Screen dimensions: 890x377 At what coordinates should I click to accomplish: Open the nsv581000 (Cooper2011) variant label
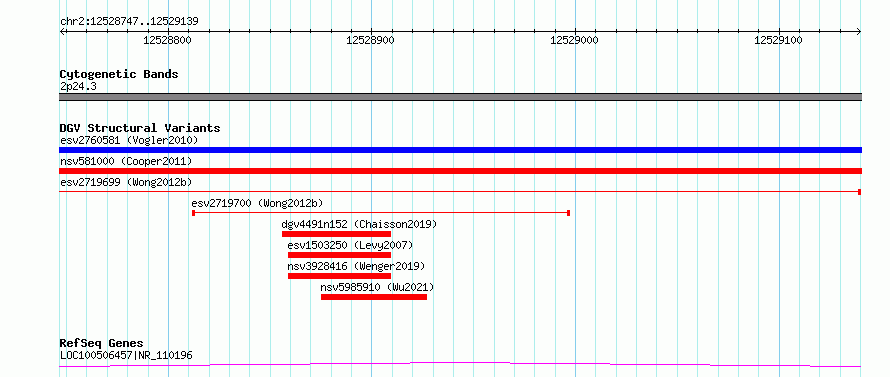126,161
